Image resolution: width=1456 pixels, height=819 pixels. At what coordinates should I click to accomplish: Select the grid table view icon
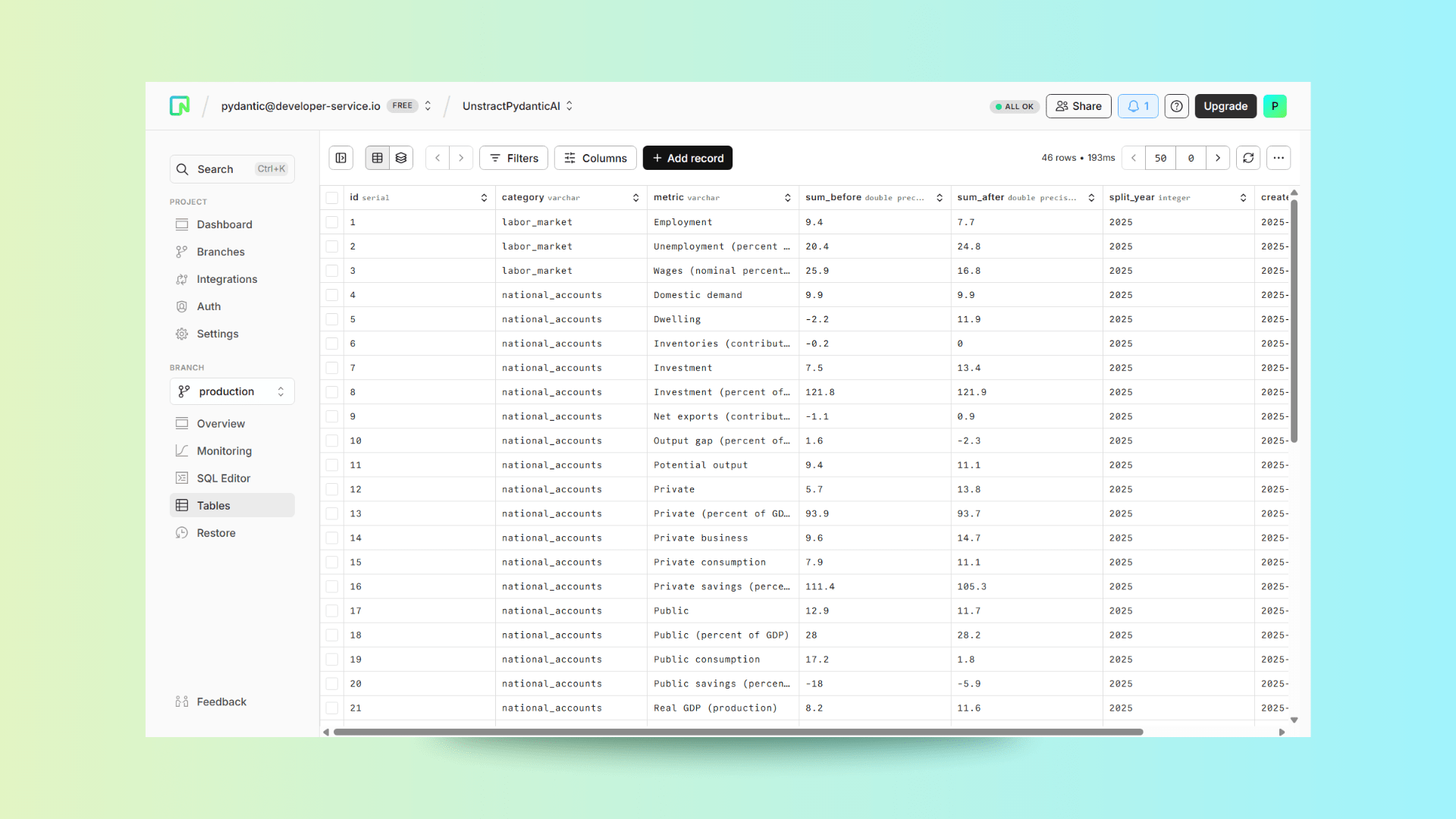pyautogui.click(x=378, y=158)
